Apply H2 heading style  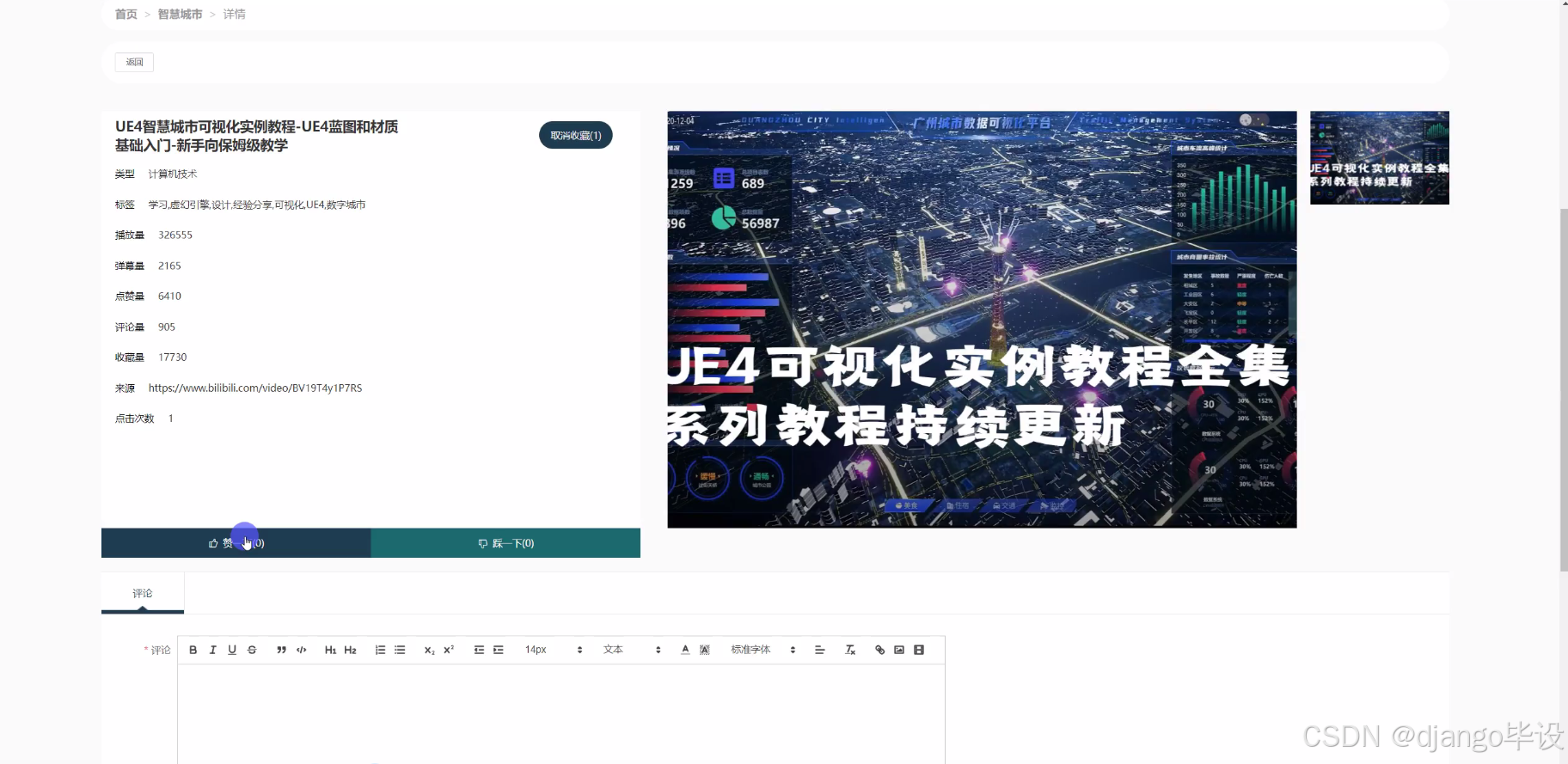point(350,650)
